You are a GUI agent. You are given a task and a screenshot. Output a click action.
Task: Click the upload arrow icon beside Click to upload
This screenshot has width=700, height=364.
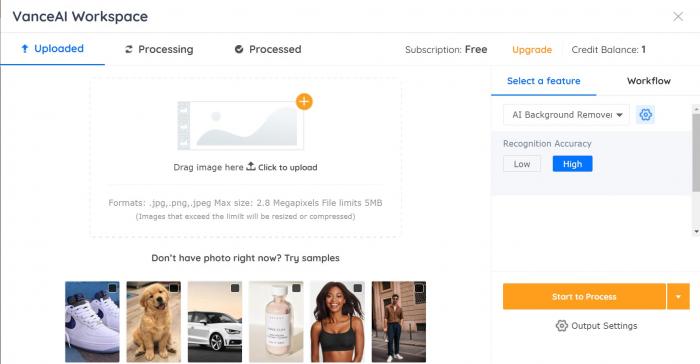pos(251,166)
